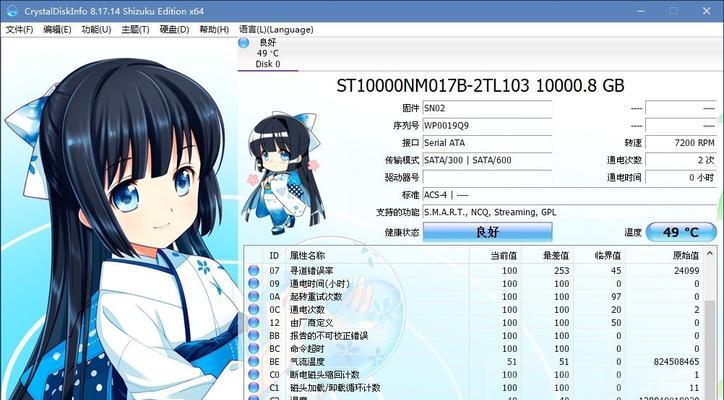This screenshot has width=724, height=400.
Task: Click the attribute list scrollbar up arrow
Action: tap(710, 254)
